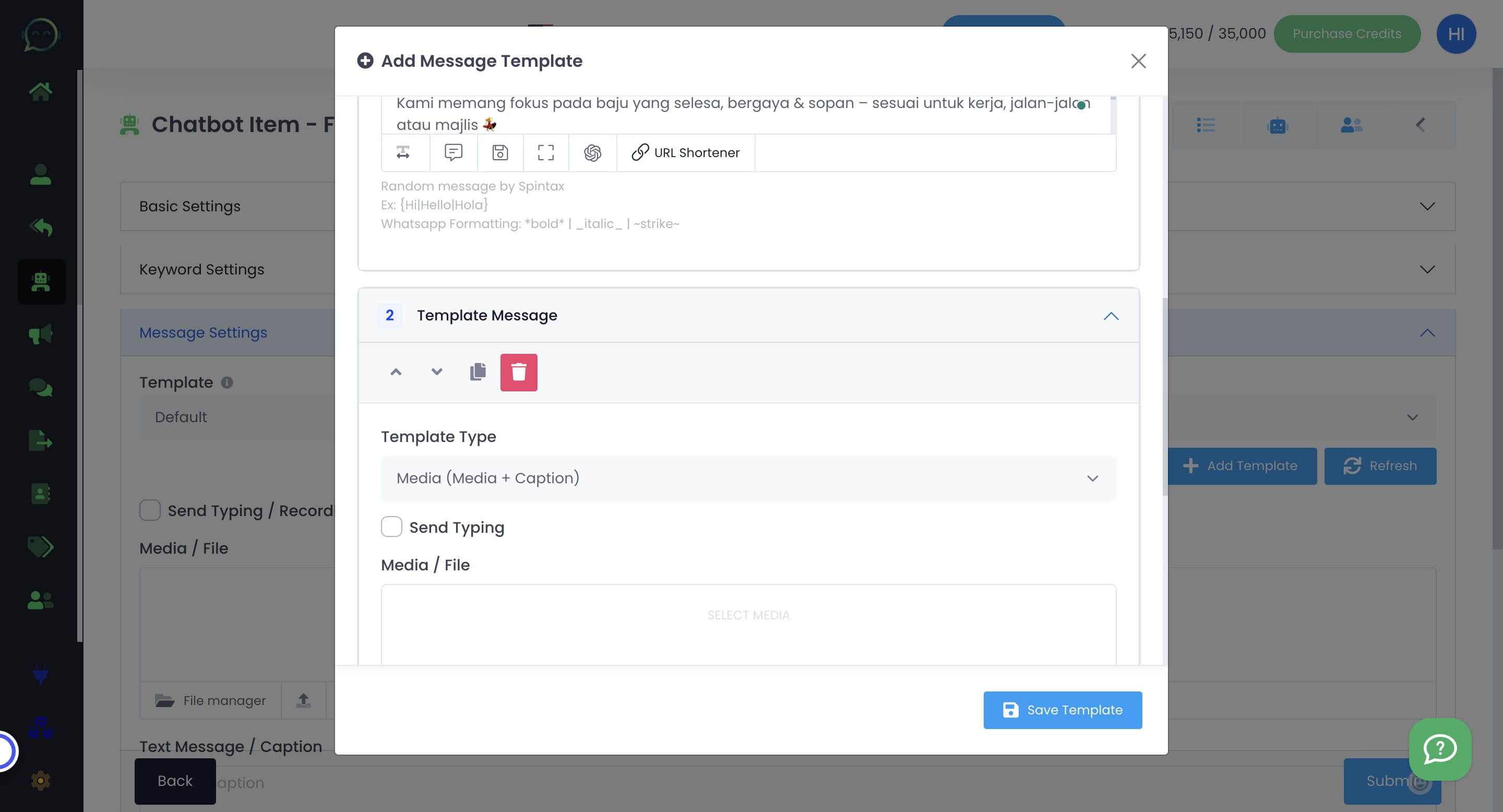The height and width of the screenshot is (812, 1503).
Task: Move template message down with arrow
Action: pos(436,372)
